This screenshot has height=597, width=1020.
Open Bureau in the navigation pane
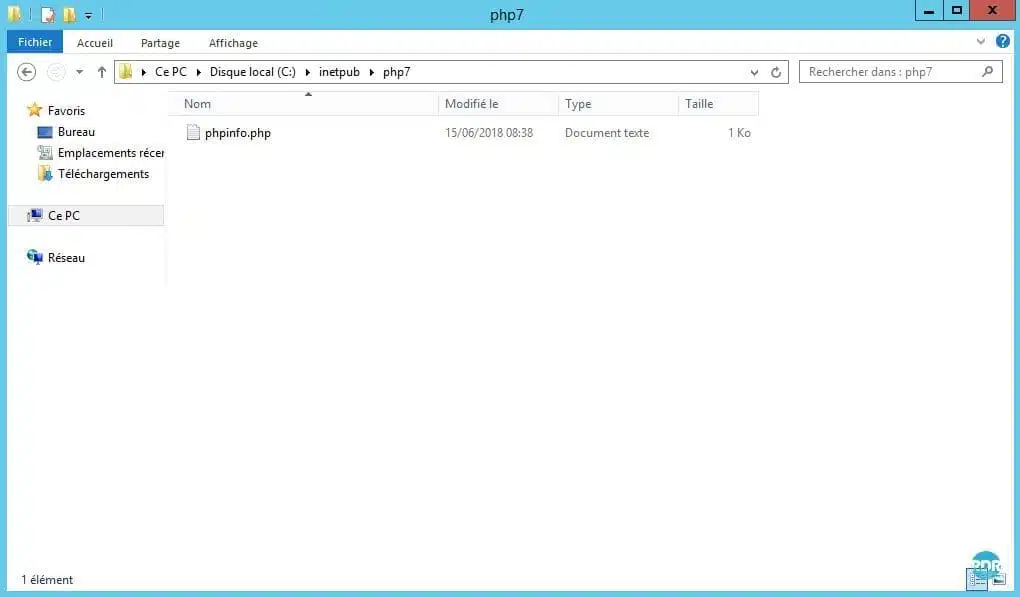[x=76, y=131]
